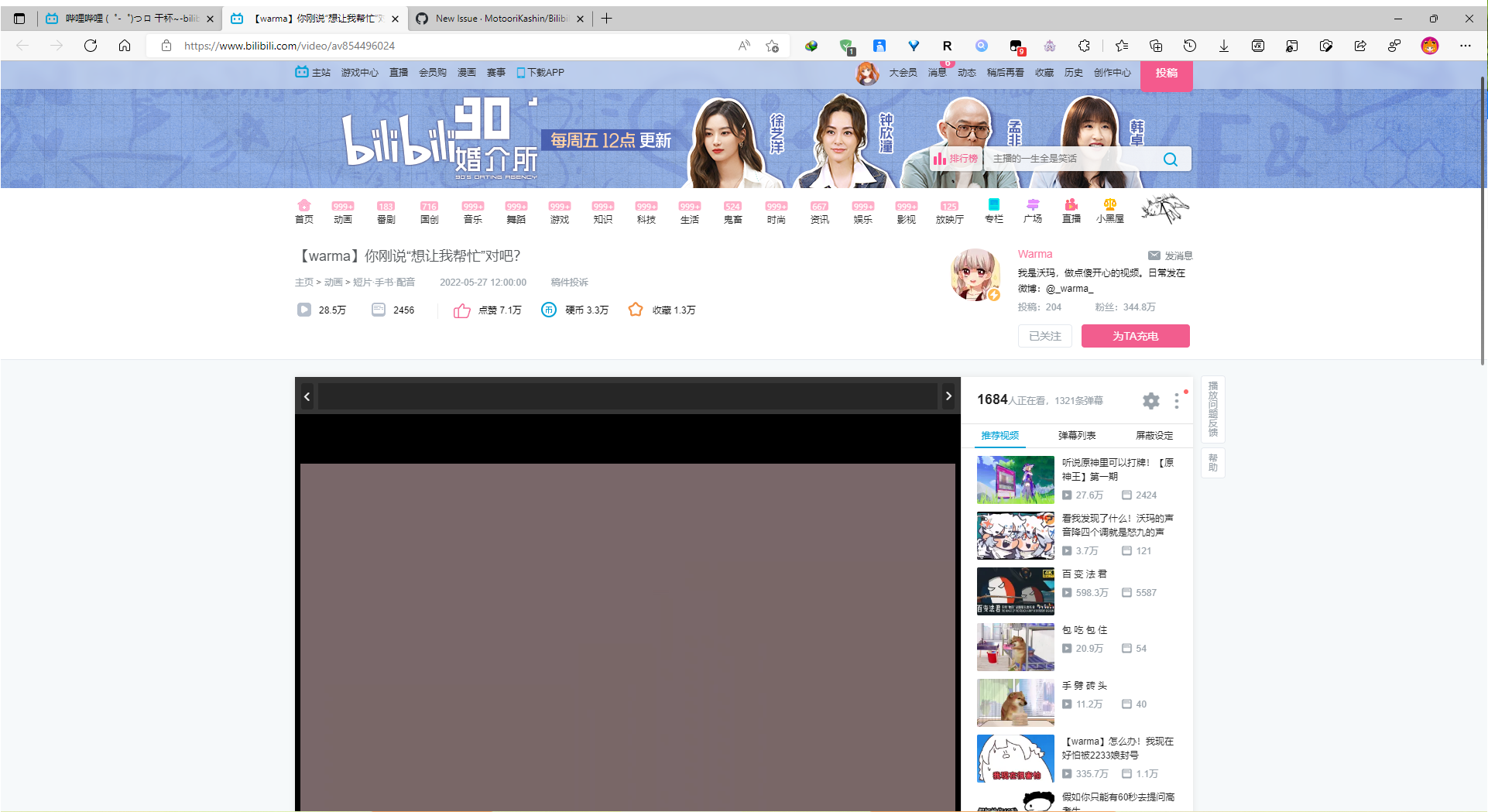This screenshot has height=812, width=1488.
Task: Toggle the 已关注 follow status
Action: 1044,336
